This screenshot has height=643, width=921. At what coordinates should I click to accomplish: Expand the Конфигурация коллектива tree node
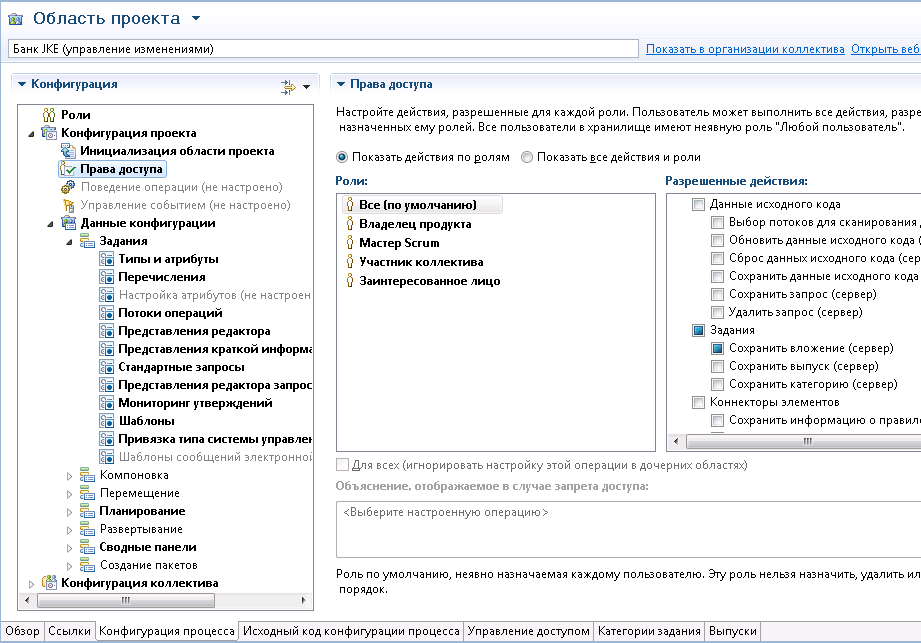click(32, 584)
